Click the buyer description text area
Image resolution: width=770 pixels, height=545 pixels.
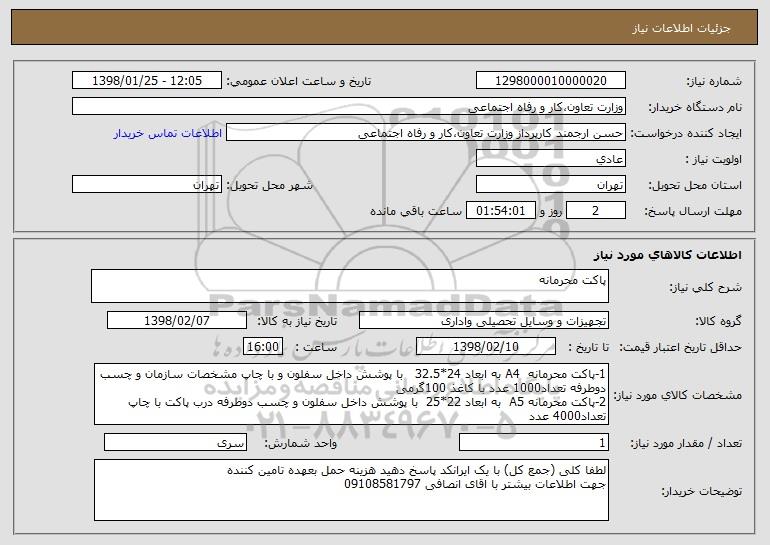(351, 490)
